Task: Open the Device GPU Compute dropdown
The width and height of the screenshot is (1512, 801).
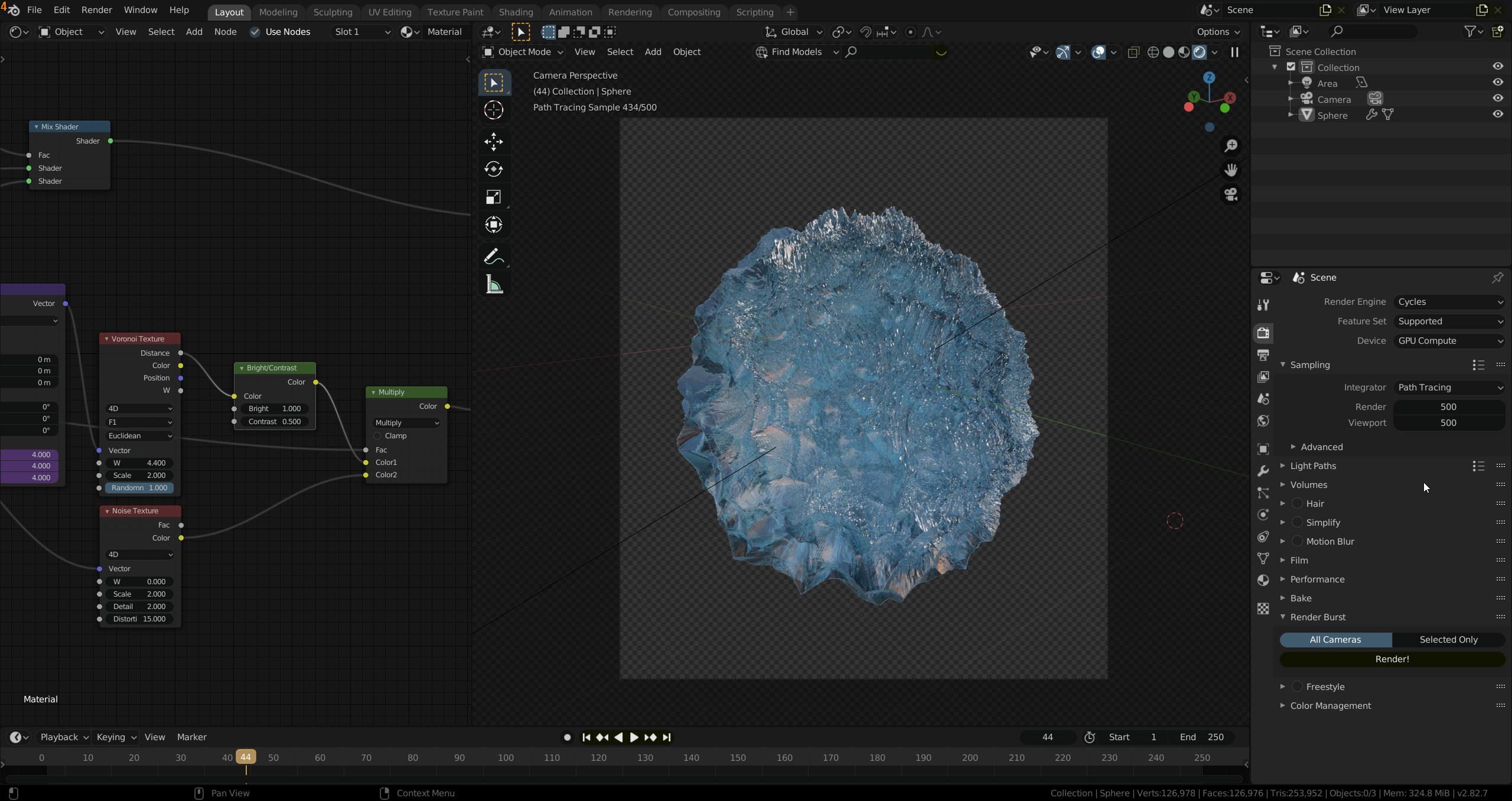Action: click(x=1449, y=341)
